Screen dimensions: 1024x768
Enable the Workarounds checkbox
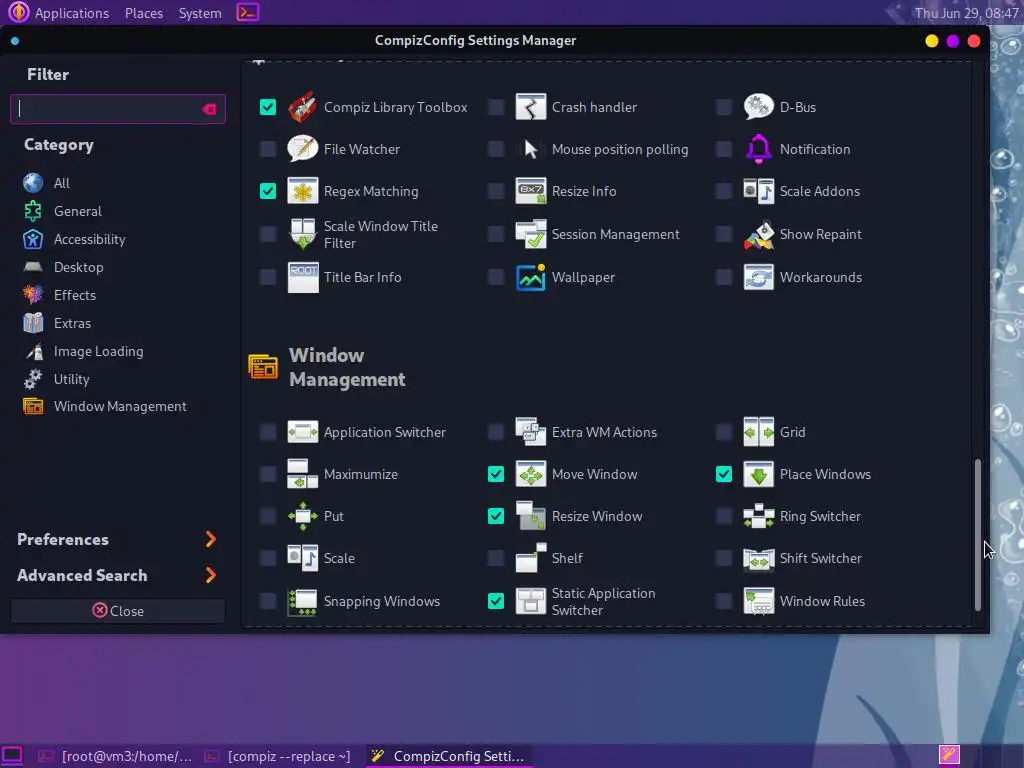(x=724, y=277)
